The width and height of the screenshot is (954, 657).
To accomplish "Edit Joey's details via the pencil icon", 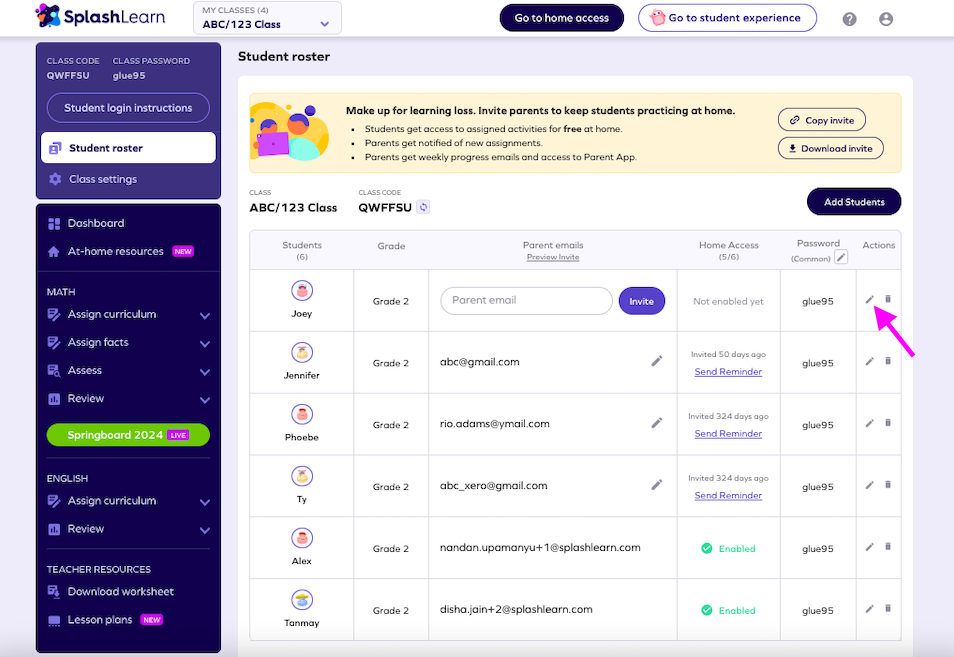I will point(868,300).
